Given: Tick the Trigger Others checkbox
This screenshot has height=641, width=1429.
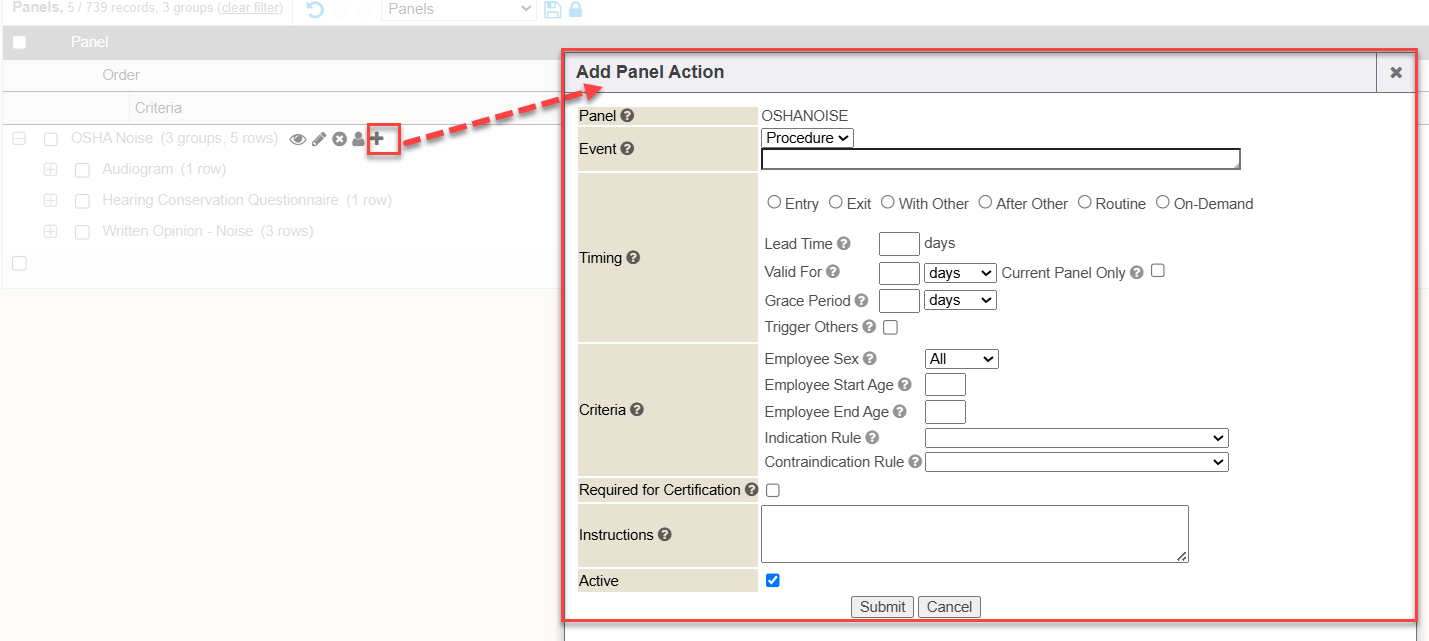Looking at the screenshot, I should (x=890, y=327).
